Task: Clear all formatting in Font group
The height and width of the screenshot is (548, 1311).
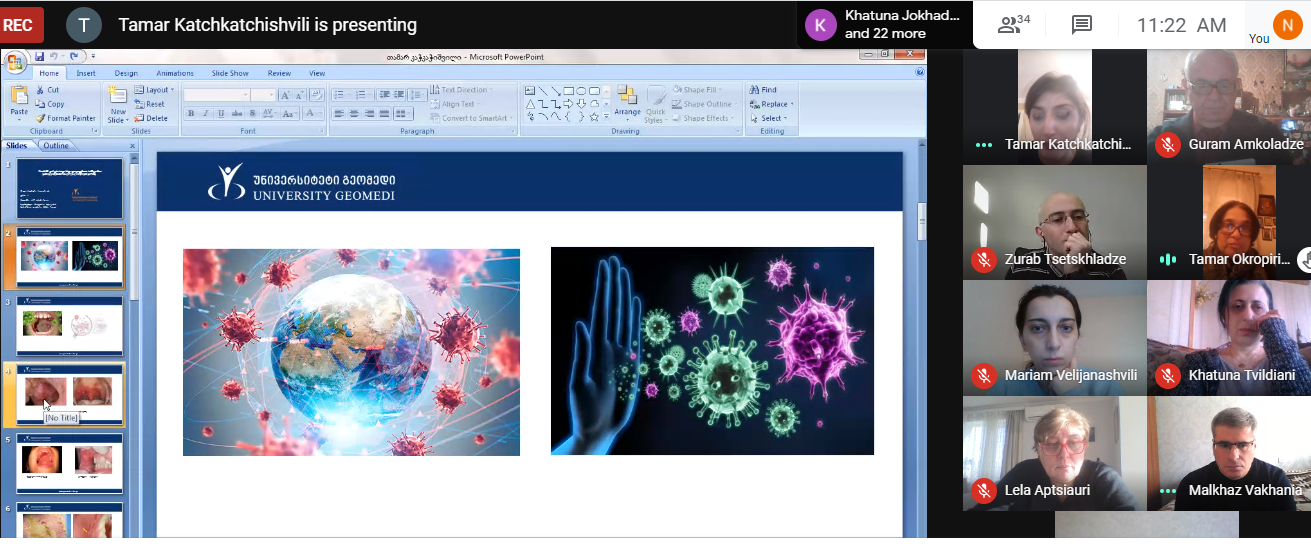Action: point(317,95)
